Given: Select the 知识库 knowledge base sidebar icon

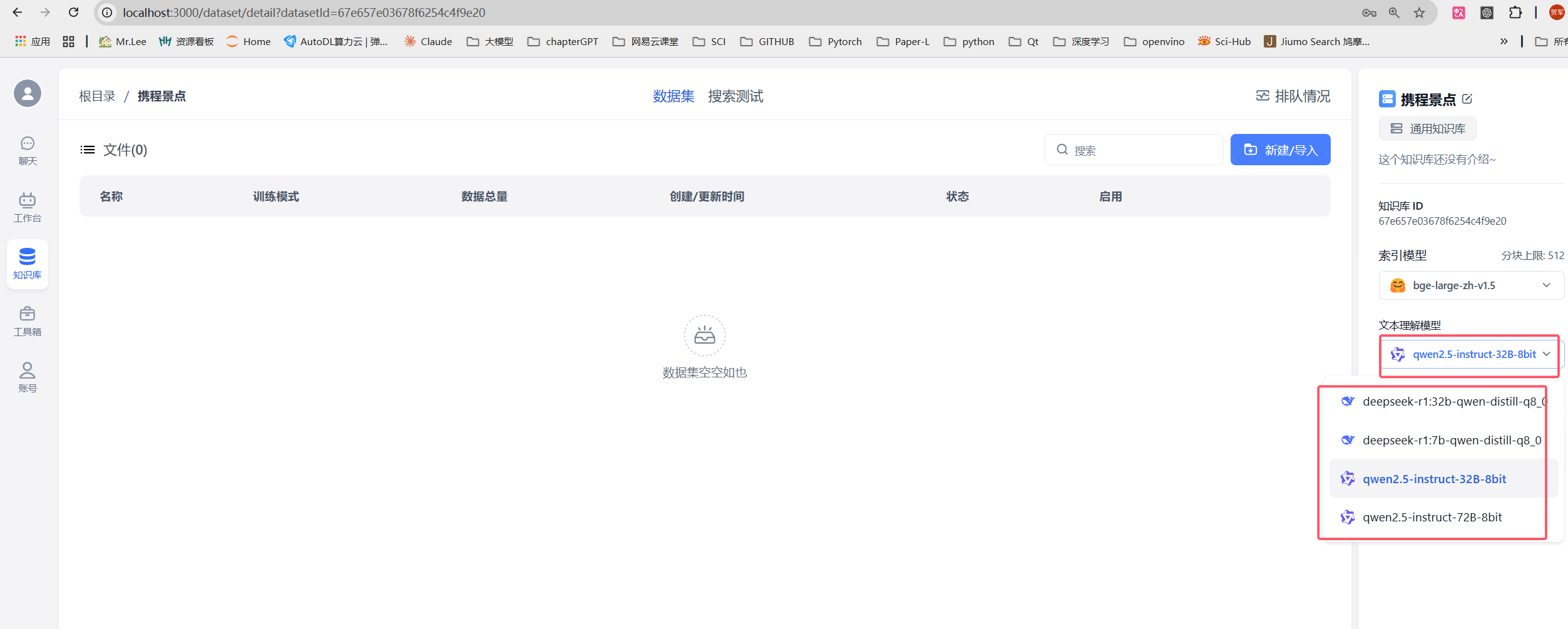Looking at the screenshot, I should click(x=28, y=264).
